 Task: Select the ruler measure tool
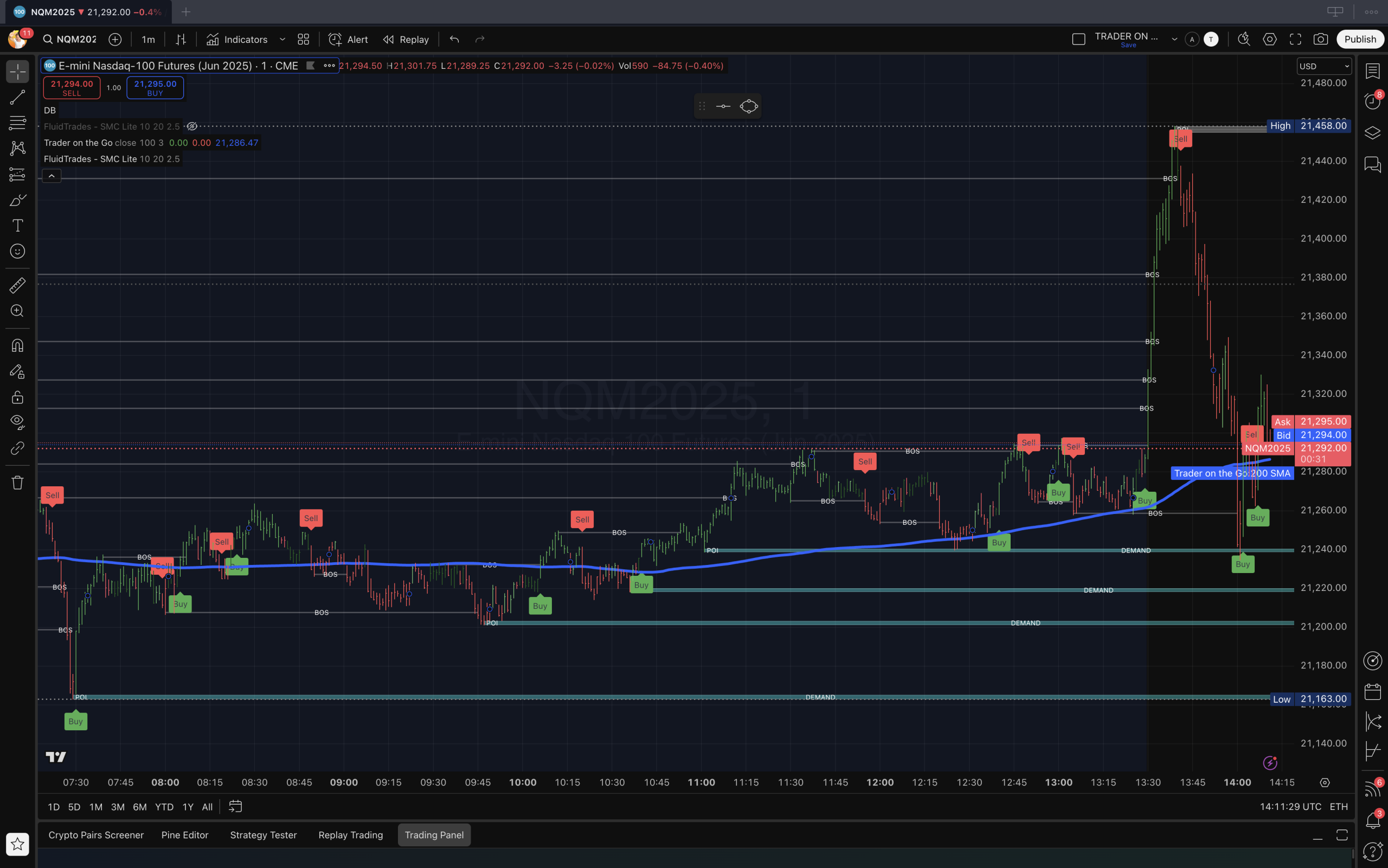coord(17,285)
